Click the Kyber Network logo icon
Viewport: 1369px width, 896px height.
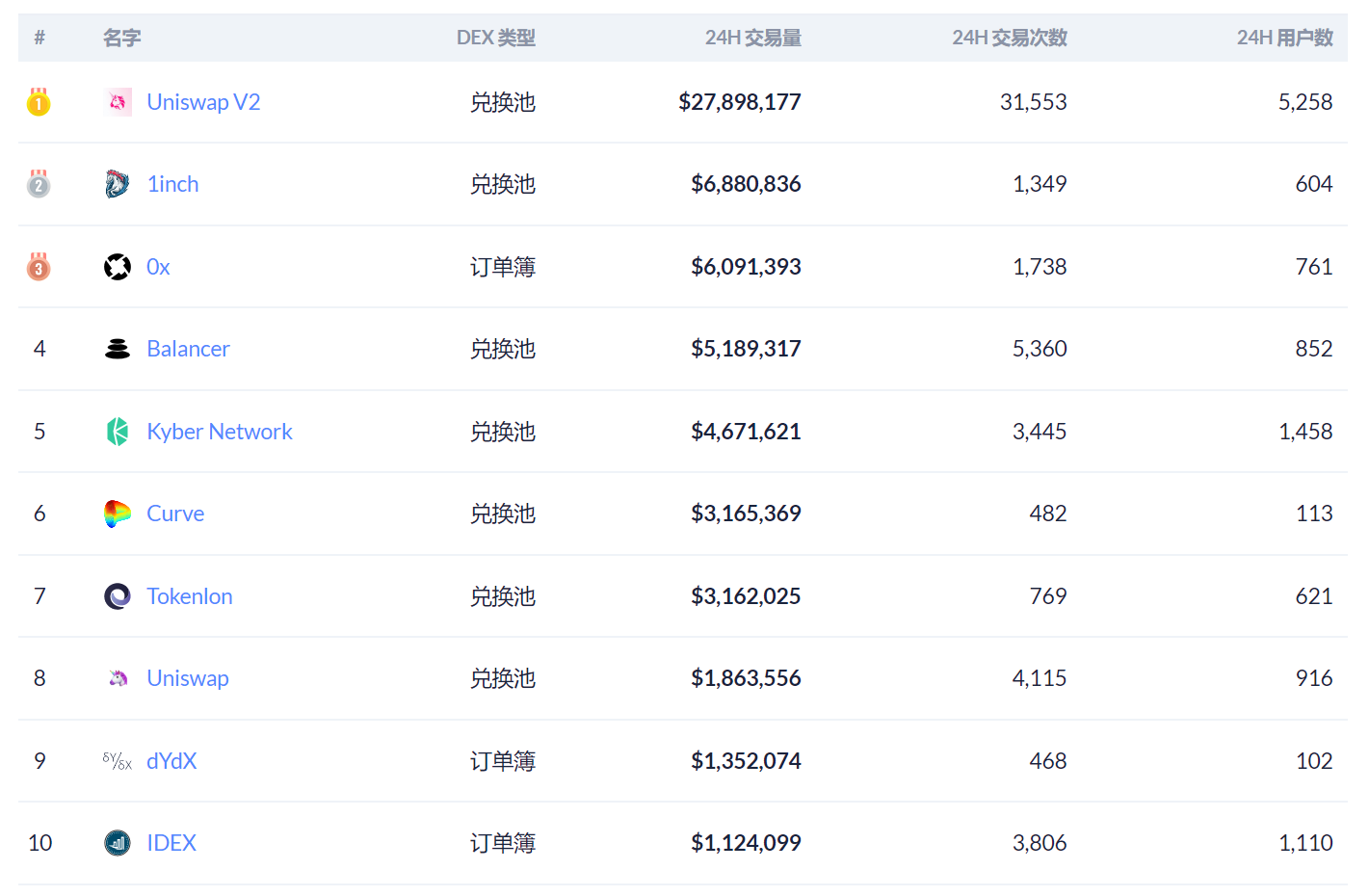[118, 432]
